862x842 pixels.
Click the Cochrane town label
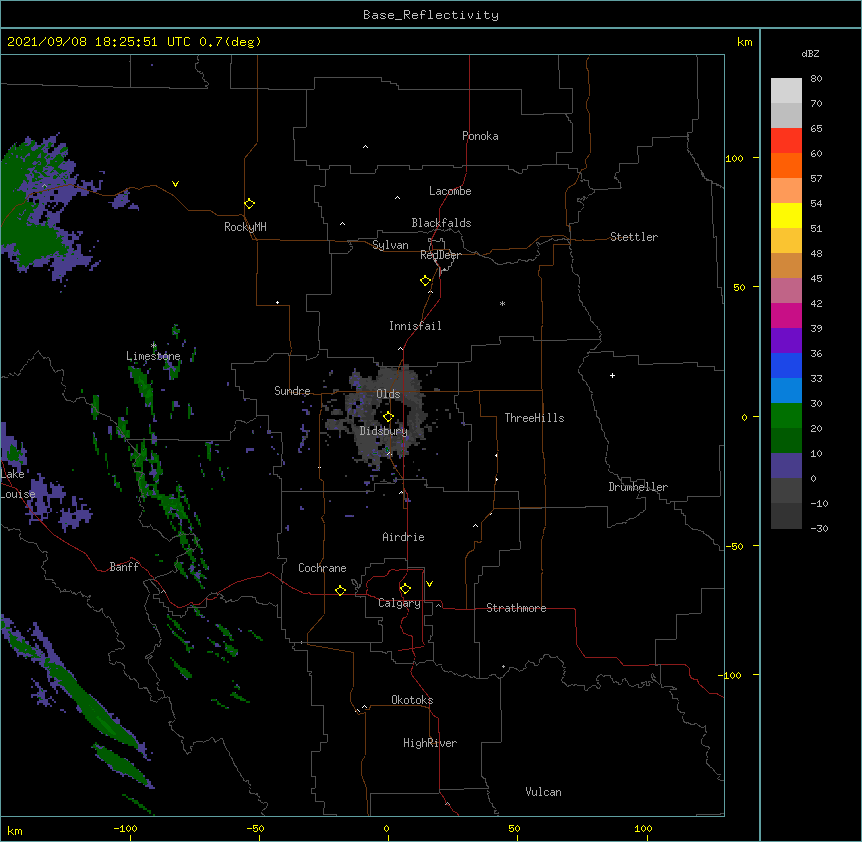(322, 568)
